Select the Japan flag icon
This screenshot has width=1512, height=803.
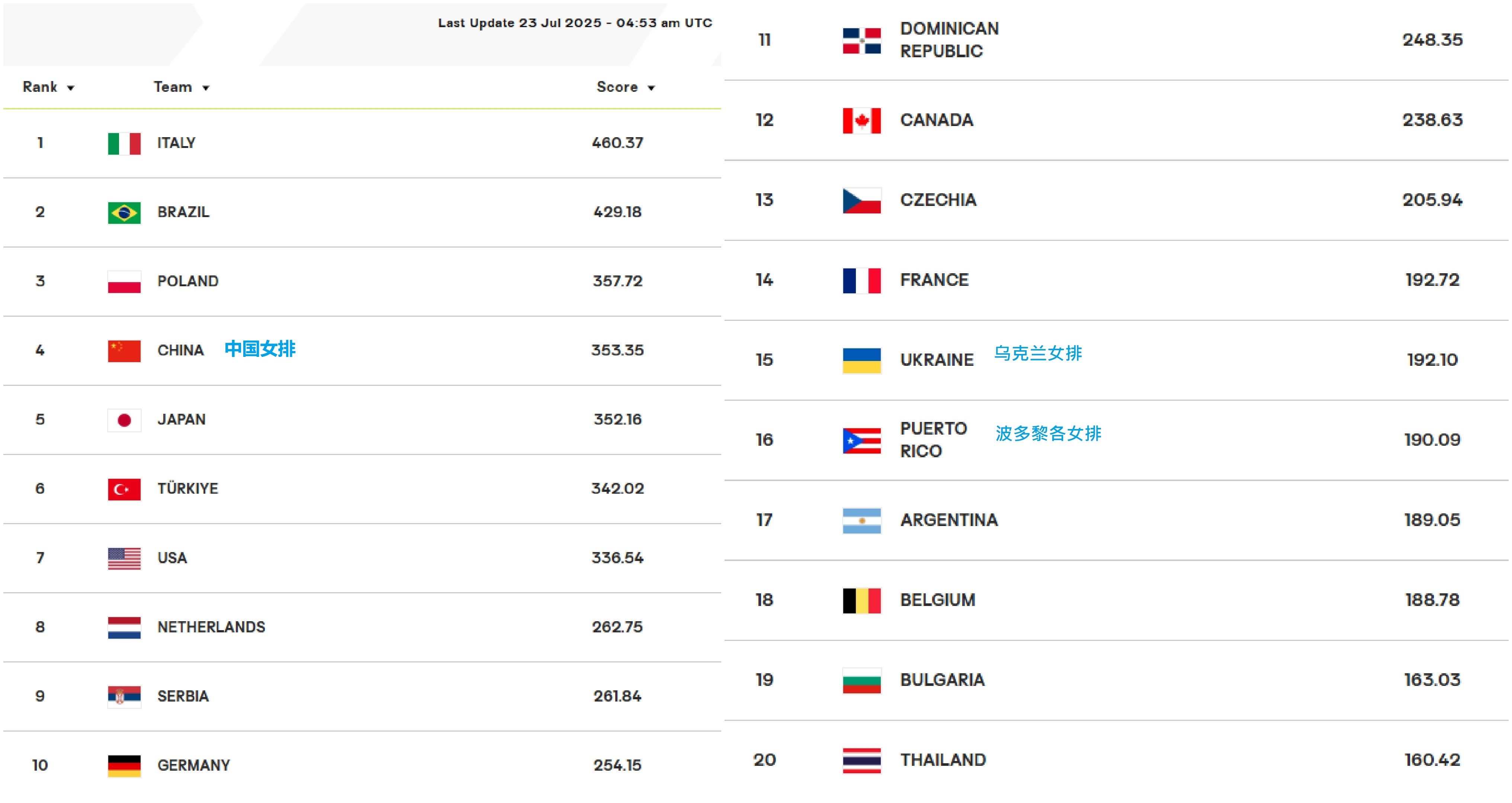[124, 420]
